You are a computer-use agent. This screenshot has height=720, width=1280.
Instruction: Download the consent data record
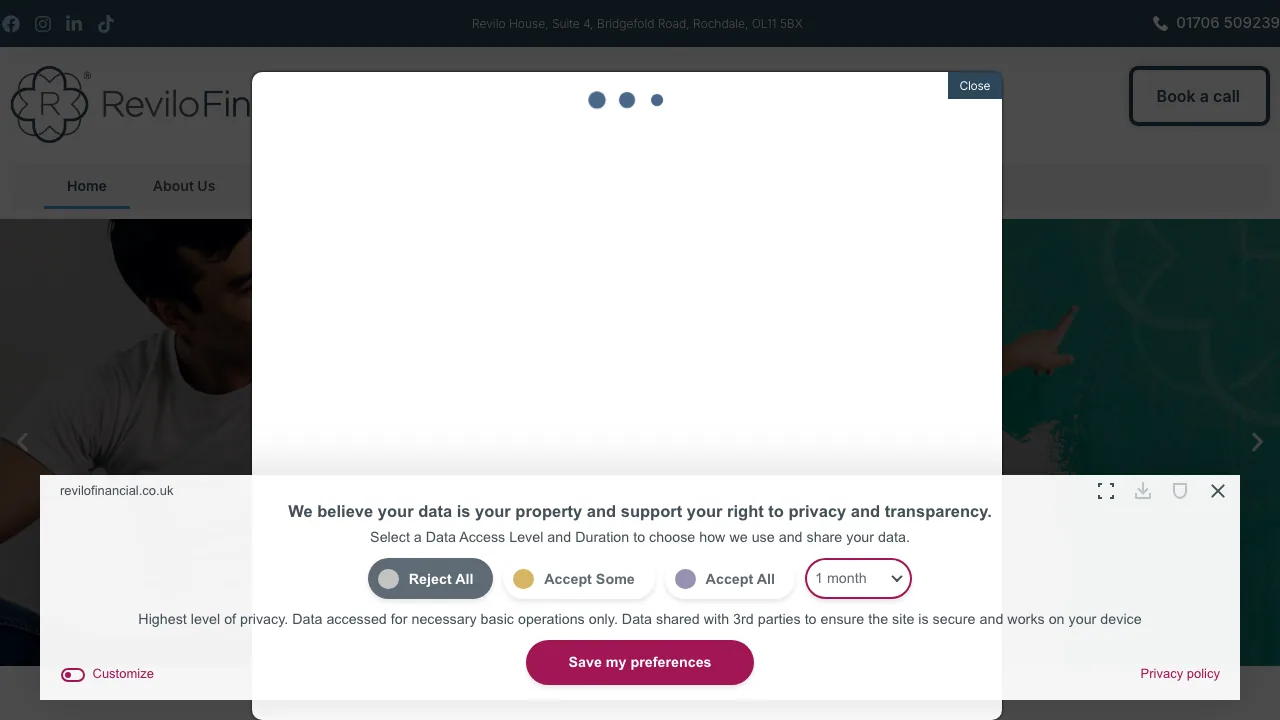coord(1143,491)
